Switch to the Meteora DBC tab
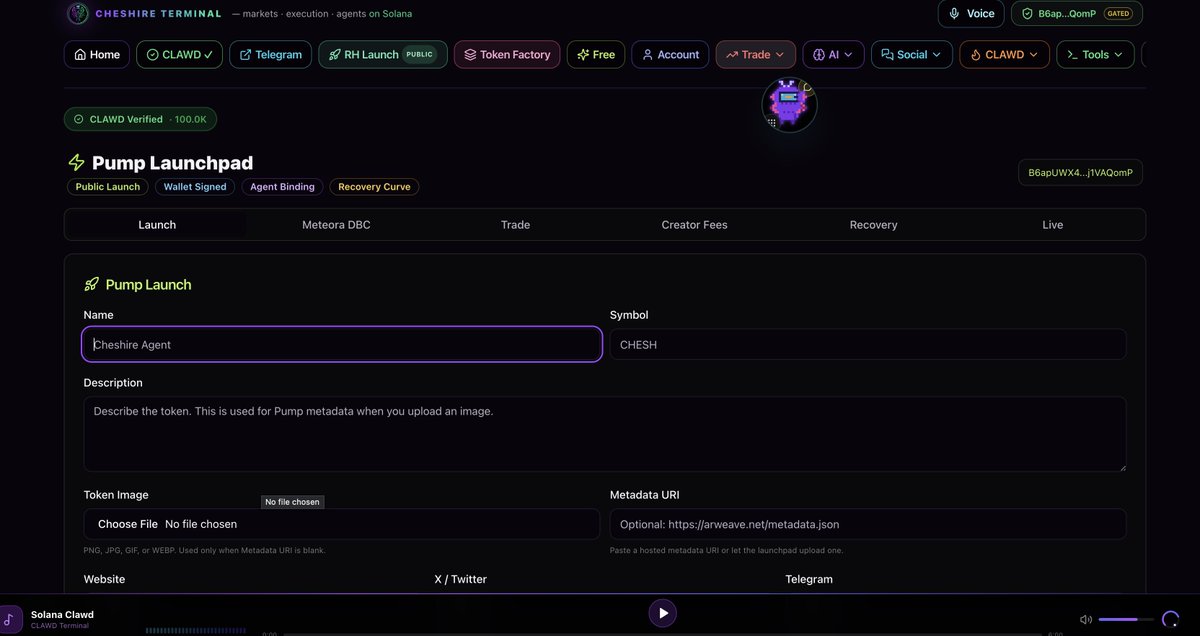Viewport: 1200px width, 636px height. pyautogui.click(x=336, y=225)
